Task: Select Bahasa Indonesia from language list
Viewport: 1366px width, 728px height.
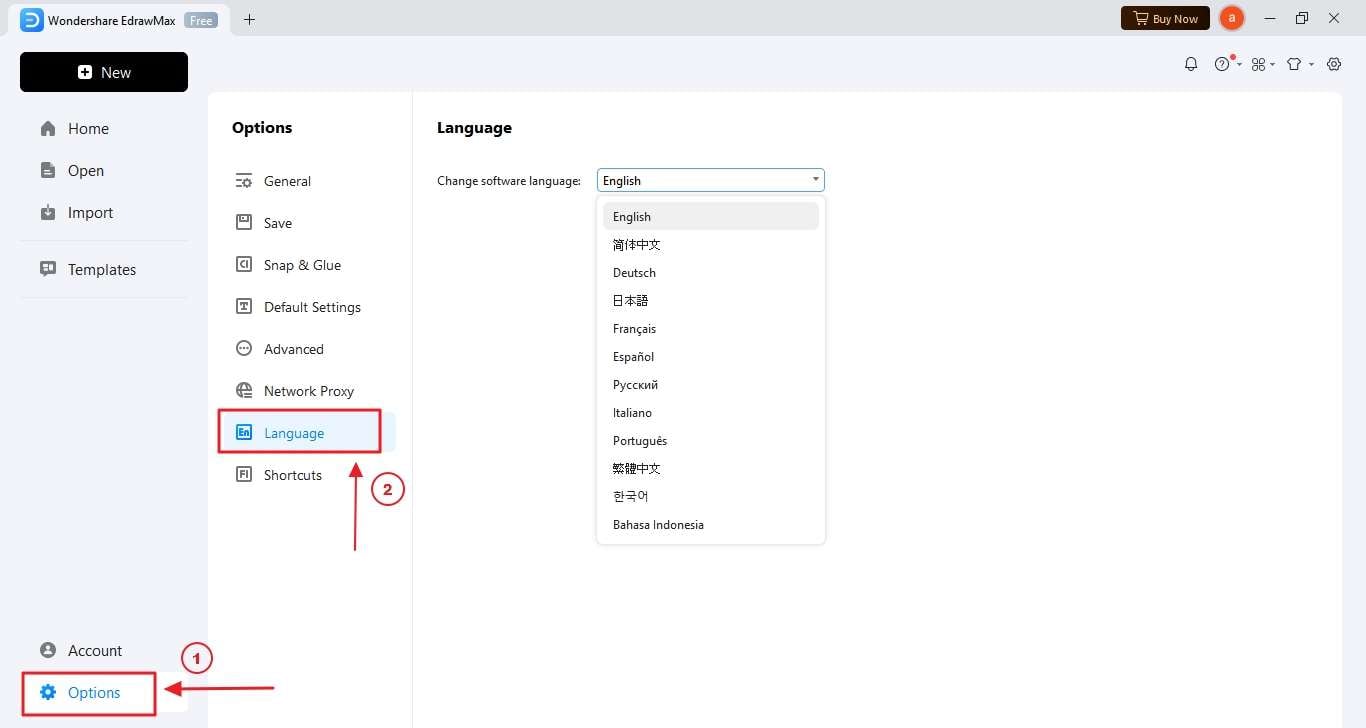Action: click(711, 525)
